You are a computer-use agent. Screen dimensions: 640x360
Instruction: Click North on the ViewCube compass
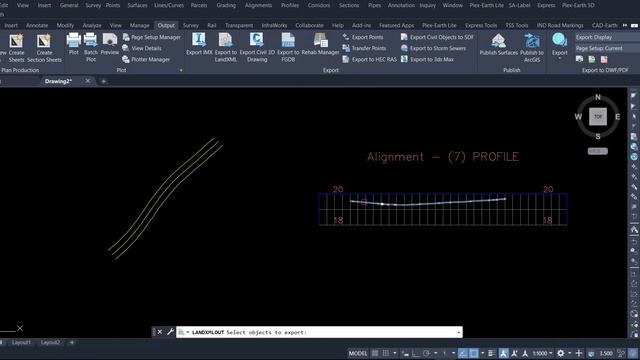click(598, 97)
